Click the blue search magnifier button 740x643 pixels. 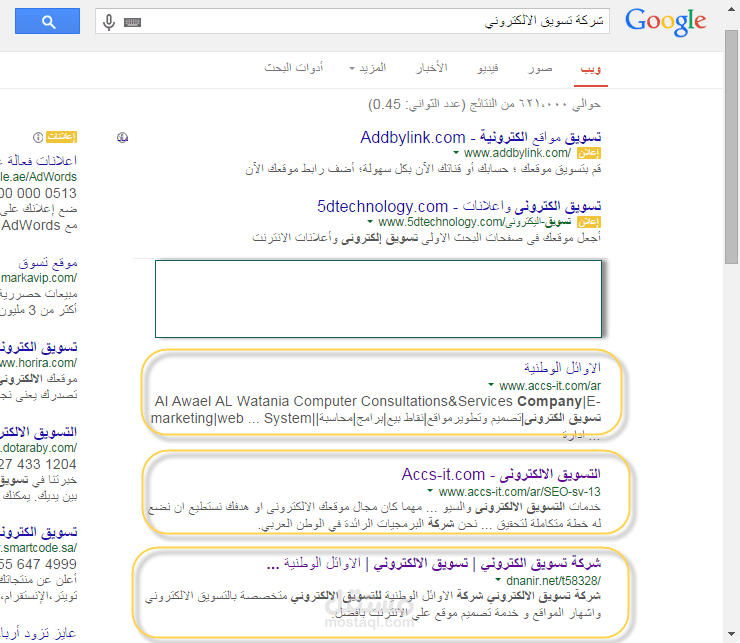(x=47, y=21)
